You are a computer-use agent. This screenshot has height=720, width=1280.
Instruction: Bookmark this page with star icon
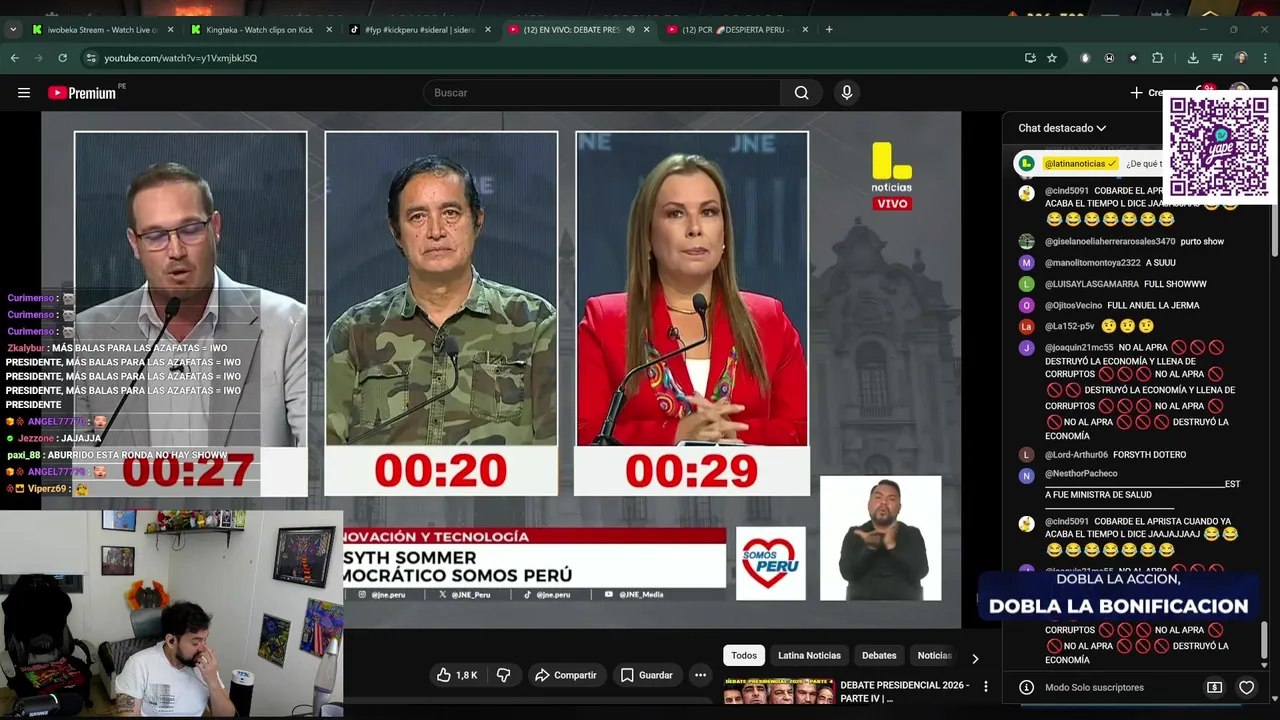coord(1052,58)
